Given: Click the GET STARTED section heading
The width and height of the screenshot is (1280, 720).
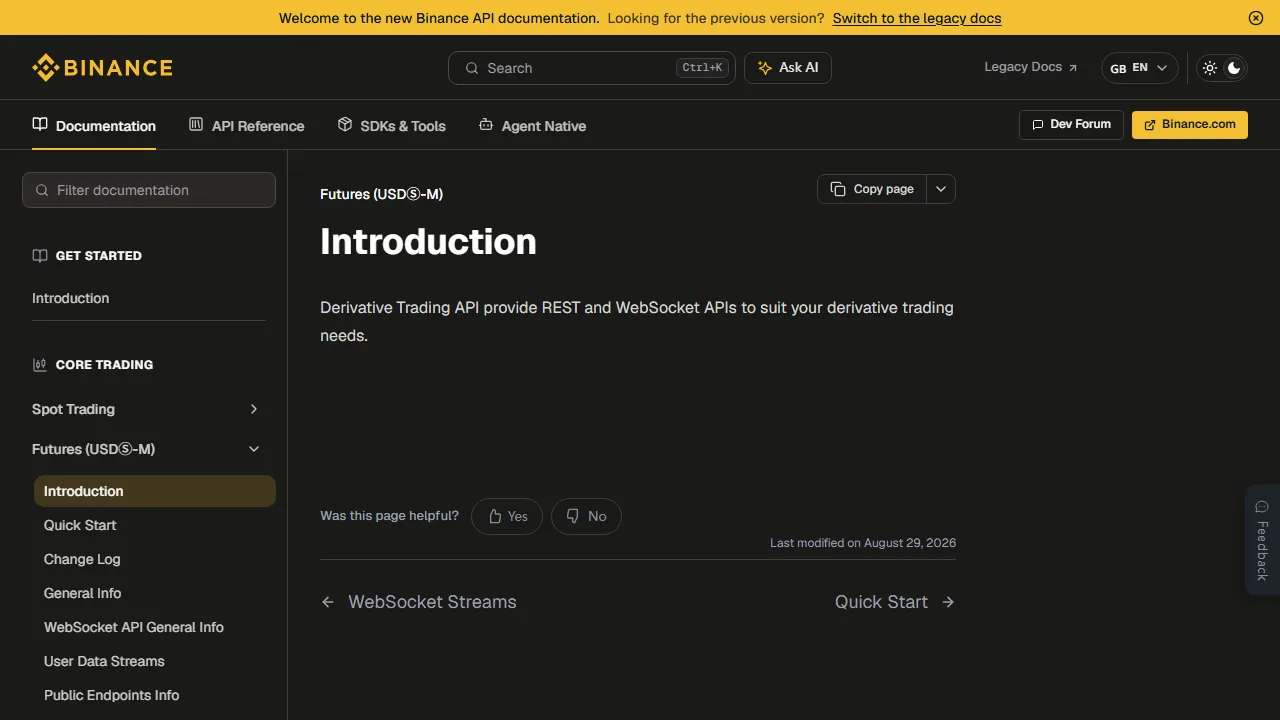Looking at the screenshot, I should (x=98, y=256).
